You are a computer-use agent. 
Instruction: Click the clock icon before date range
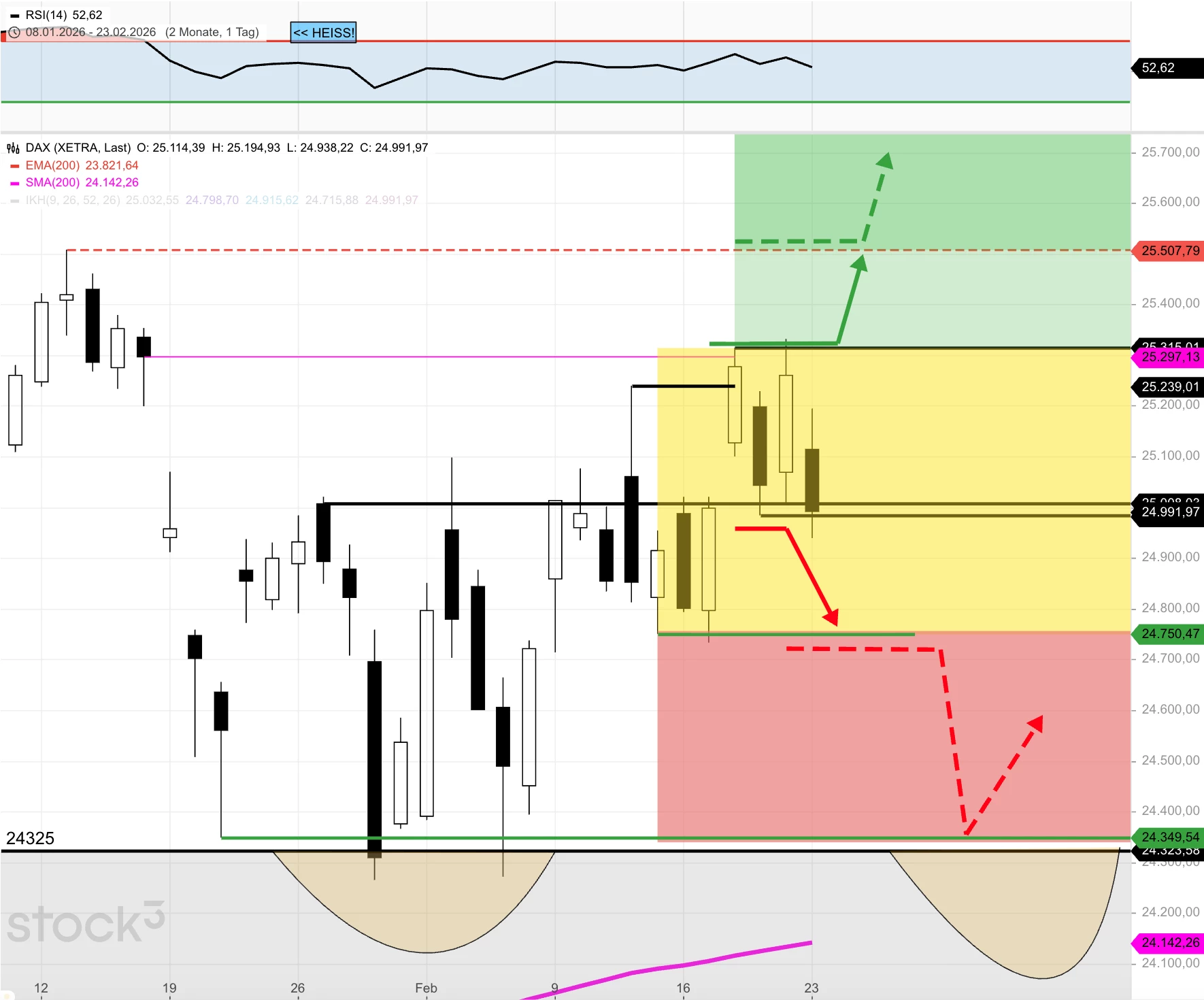point(14,33)
